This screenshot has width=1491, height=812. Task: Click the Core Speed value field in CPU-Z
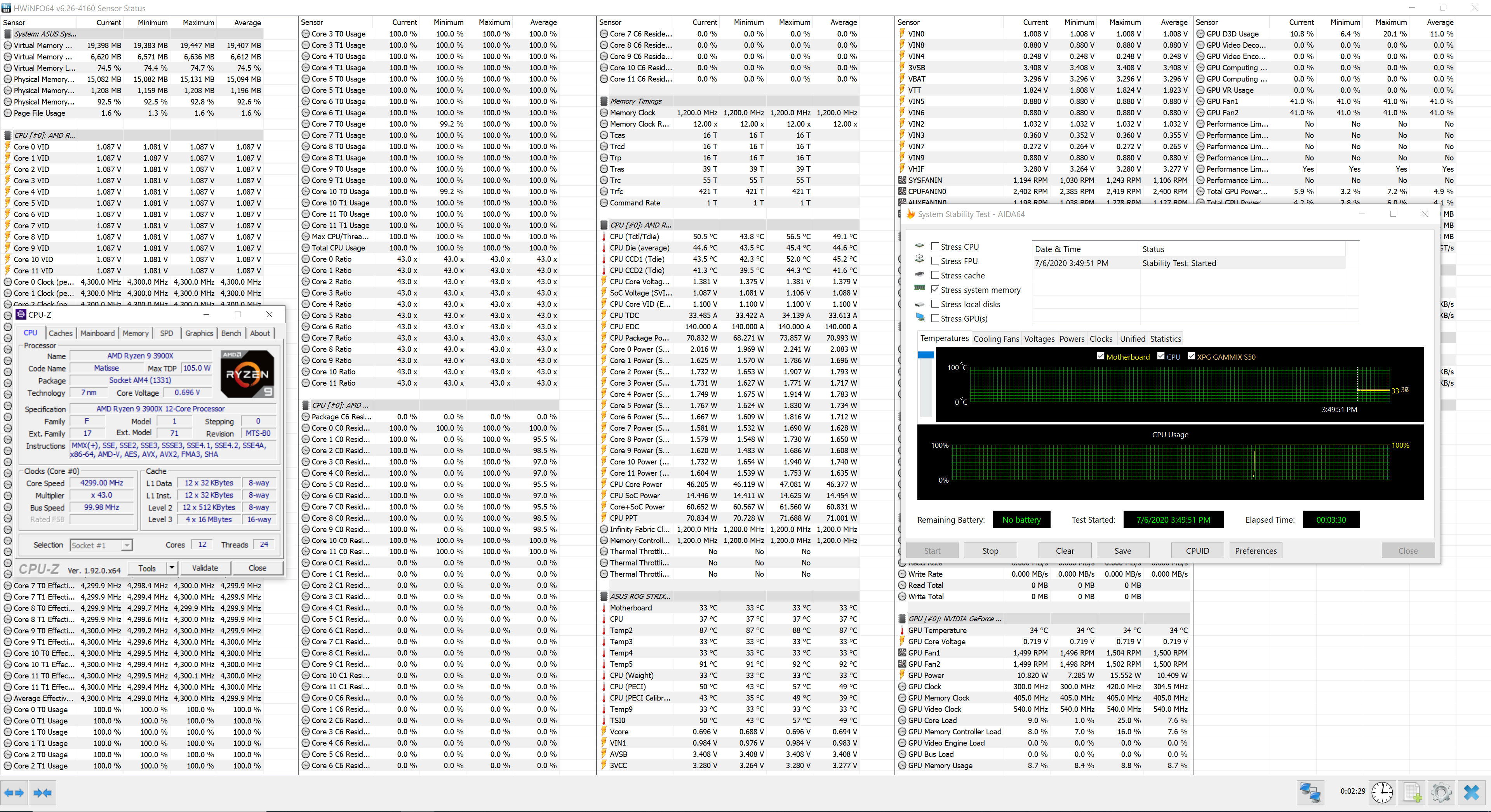(102, 483)
